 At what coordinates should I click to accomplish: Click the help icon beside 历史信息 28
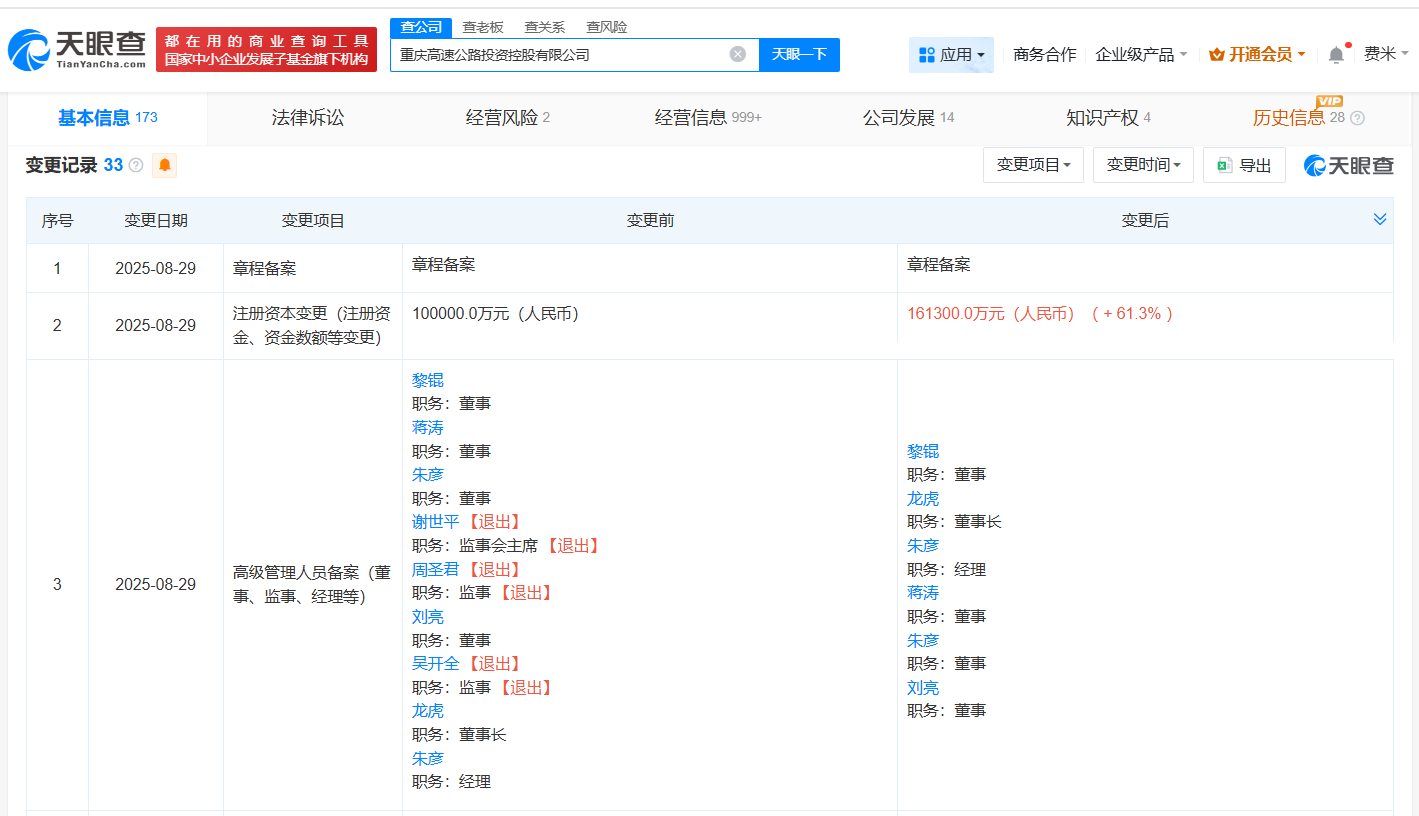coord(1357,118)
